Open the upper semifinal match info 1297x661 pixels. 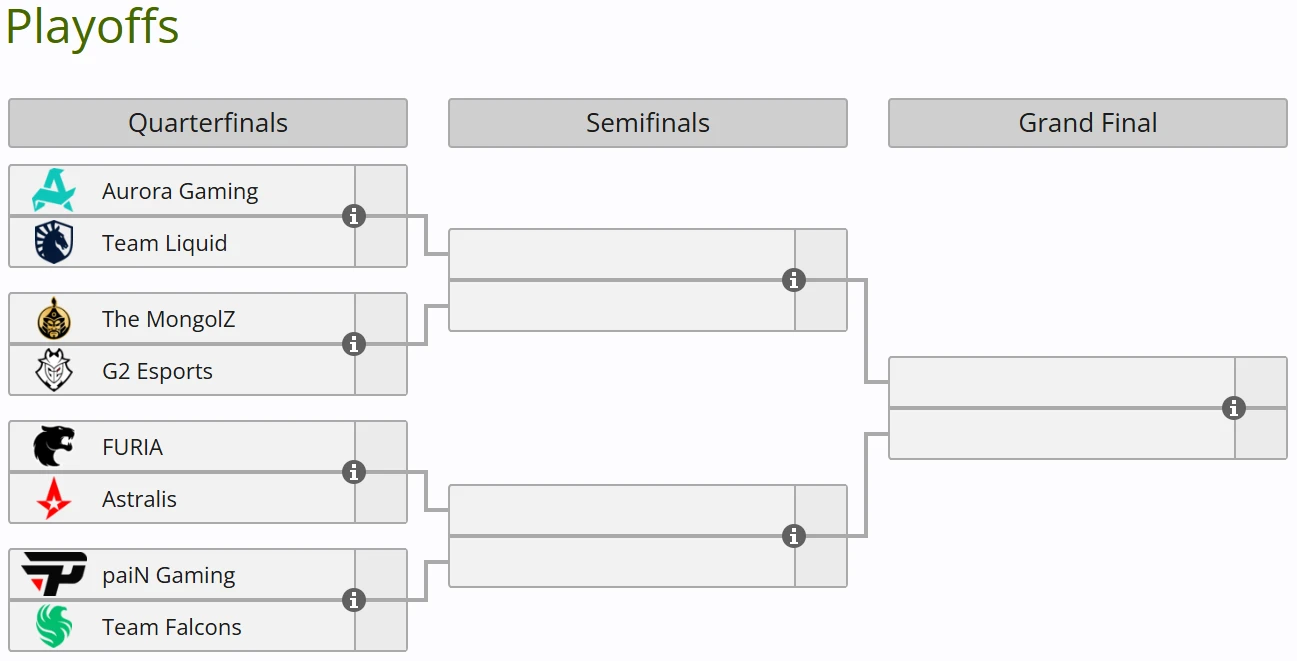pos(794,280)
